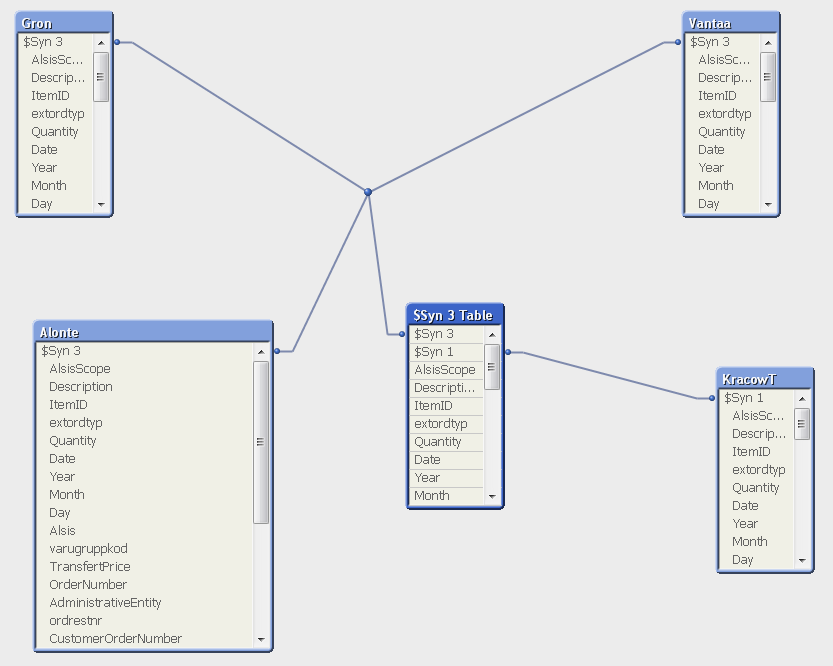Click scroll up arrow in Alonte table

[x=261, y=352]
